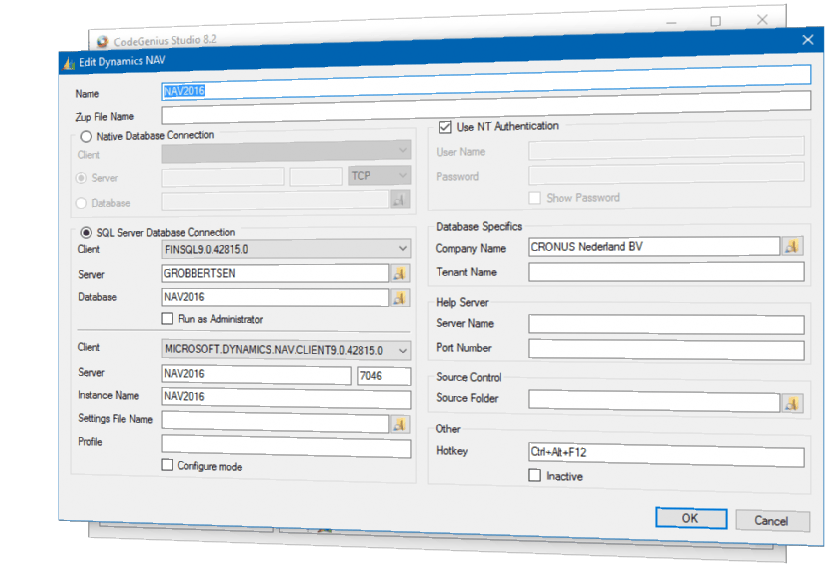Click the Edit Dynamics NAV title bar icon

click(x=69, y=63)
